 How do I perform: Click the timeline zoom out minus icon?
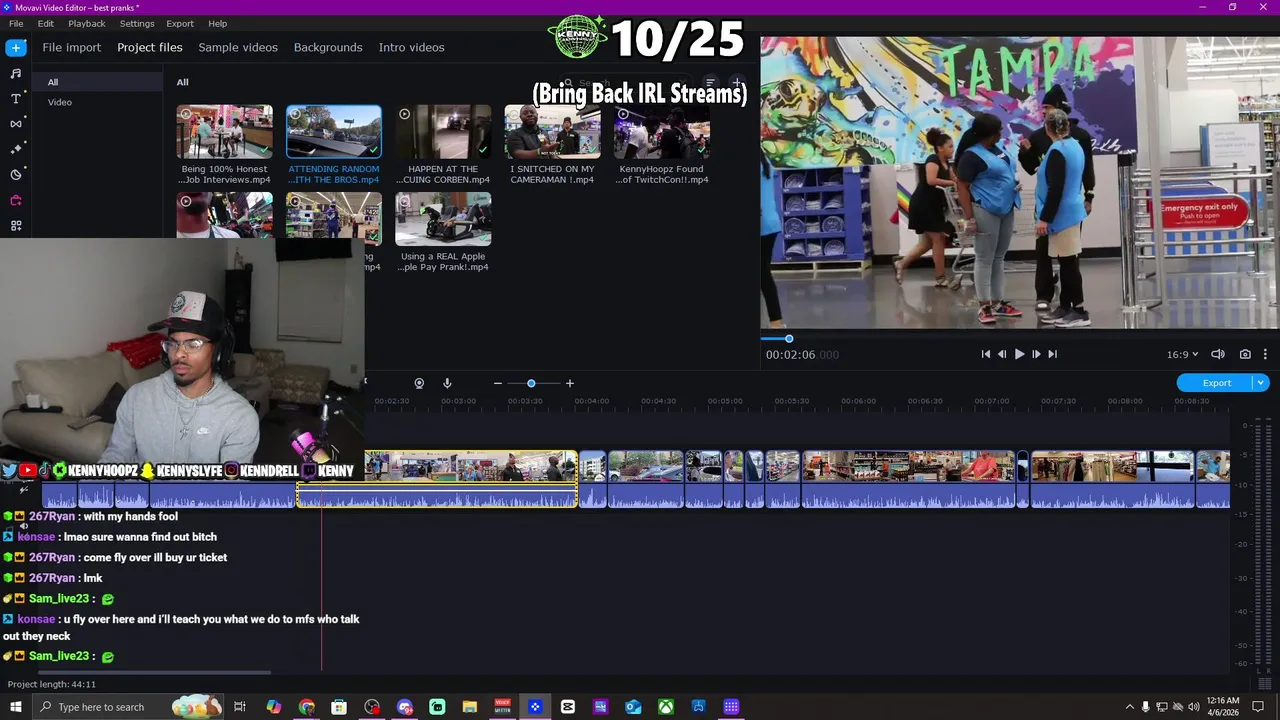tap(497, 383)
